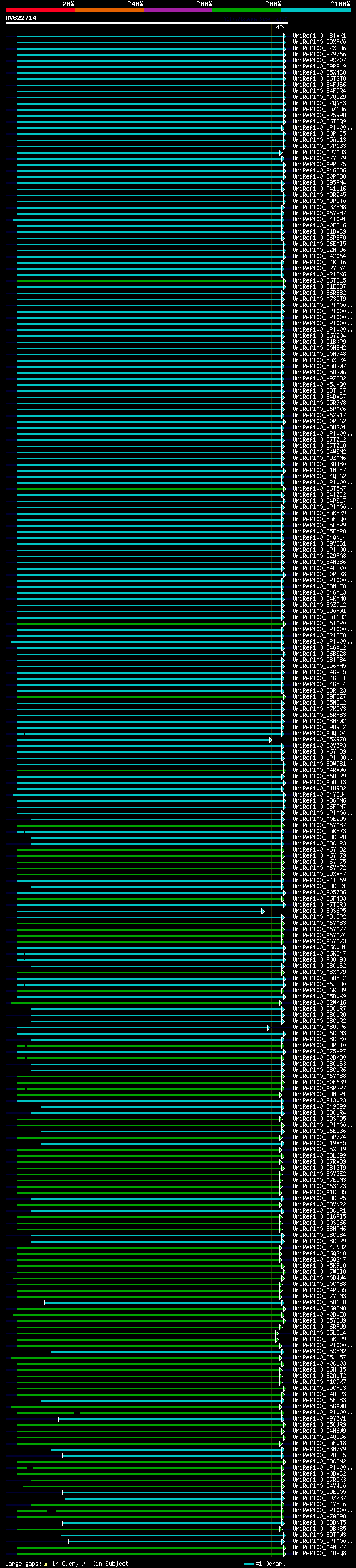This screenshot has width=356, height=1568.
Task: Select hit UniRef100_B2YI29
Action: 319,159
